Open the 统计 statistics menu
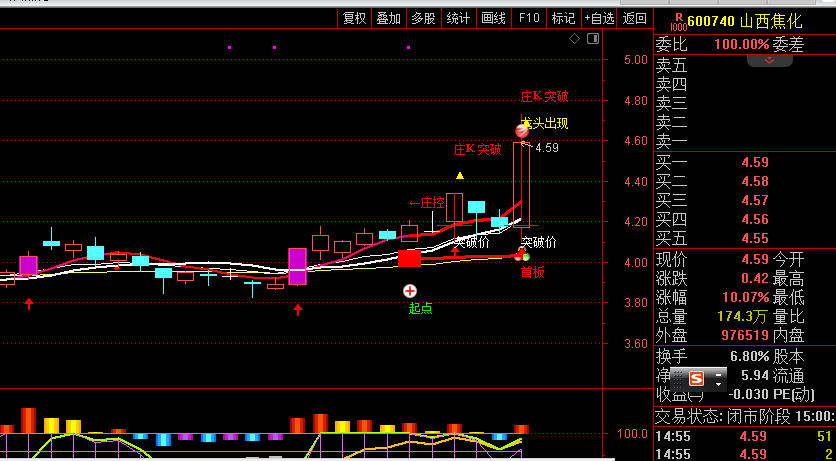 pos(458,18)
